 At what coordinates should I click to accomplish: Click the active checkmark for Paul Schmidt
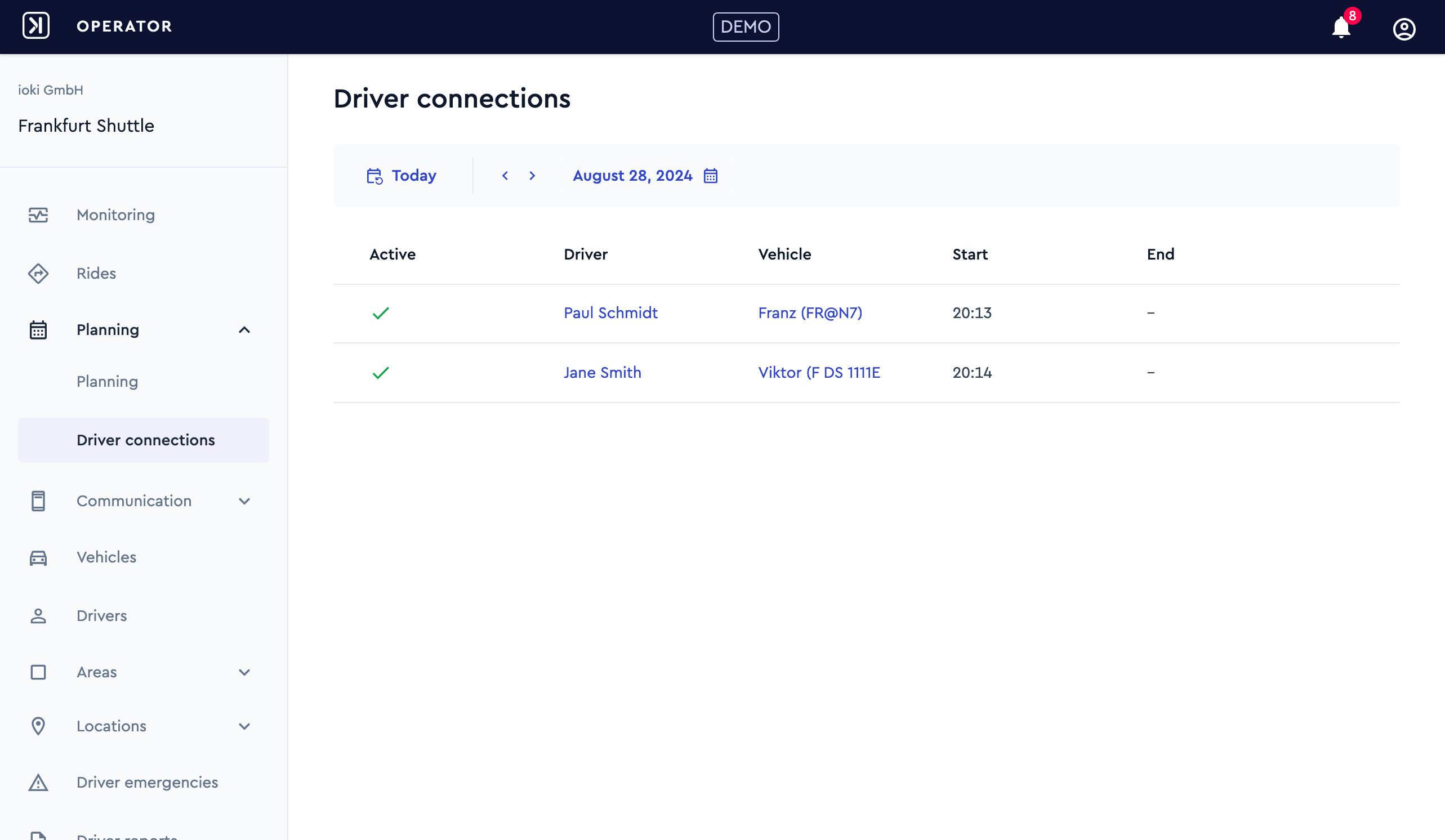[x=381, y=313]
